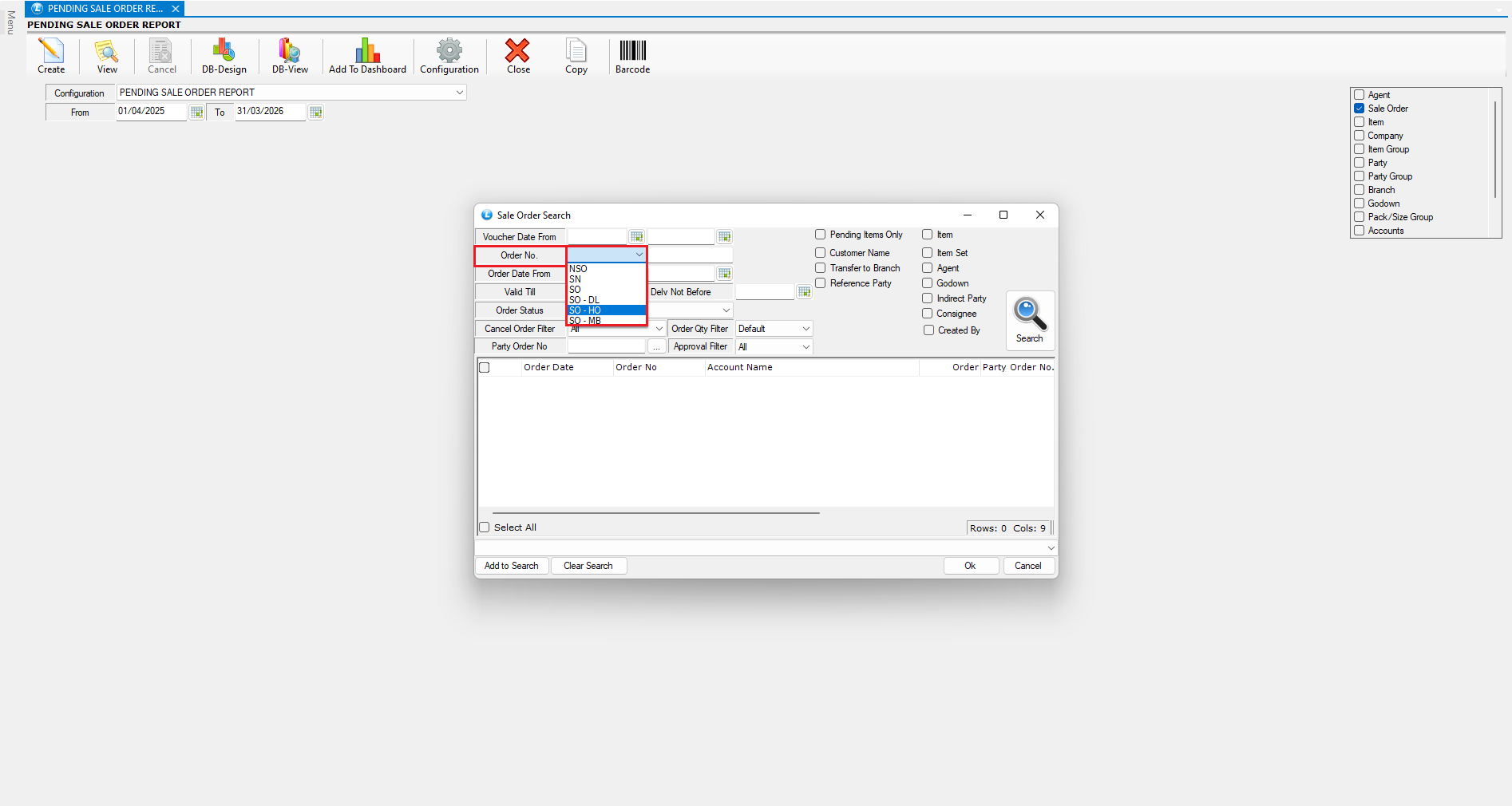Uncheck Sale Order in the side list
Image resolution: width=1512 pixels, height=806 pixels.
click(x=1359, y=109)
